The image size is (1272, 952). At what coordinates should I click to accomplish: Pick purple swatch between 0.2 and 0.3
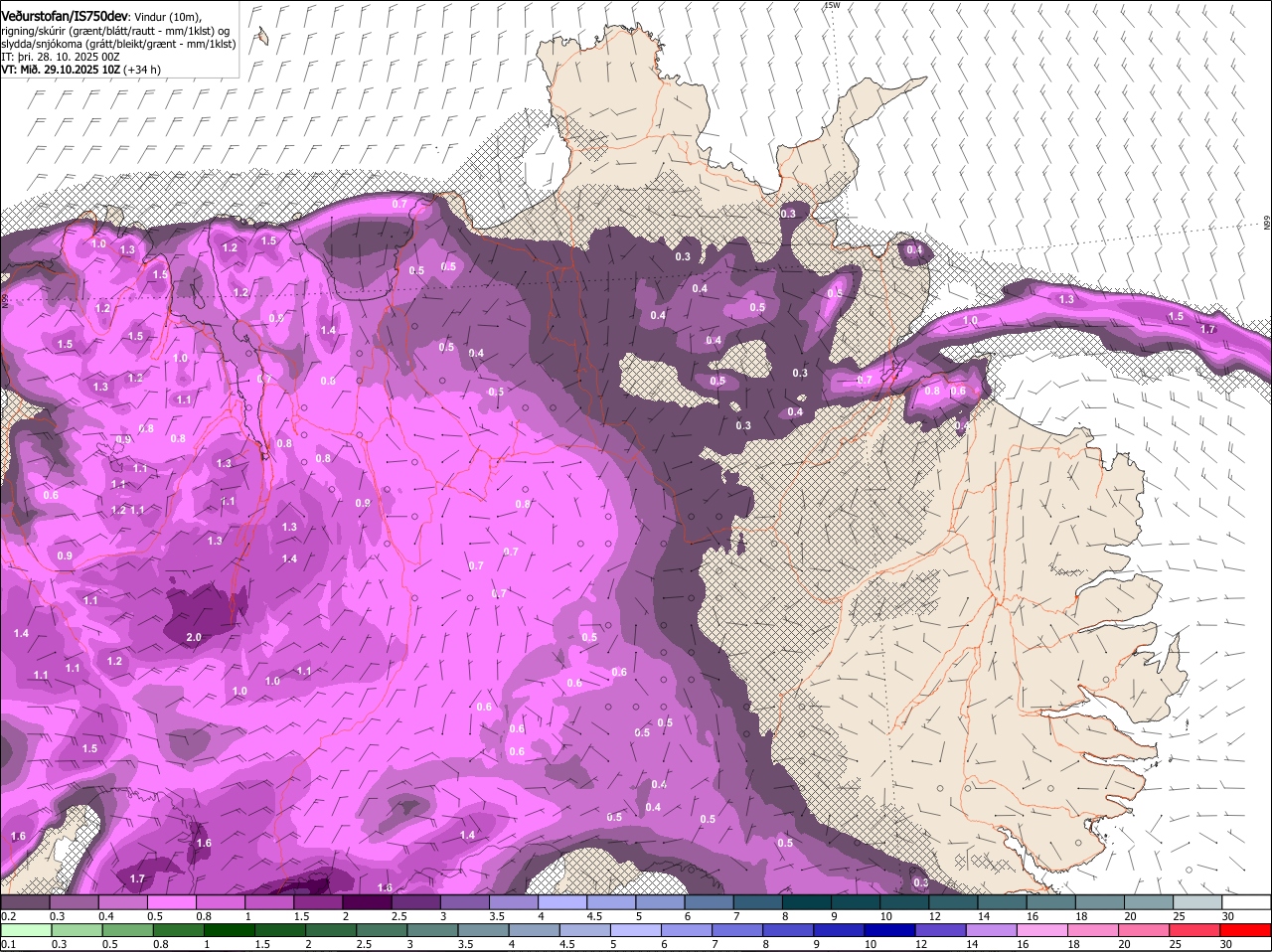pyautogui.click(x=25, y=901)
